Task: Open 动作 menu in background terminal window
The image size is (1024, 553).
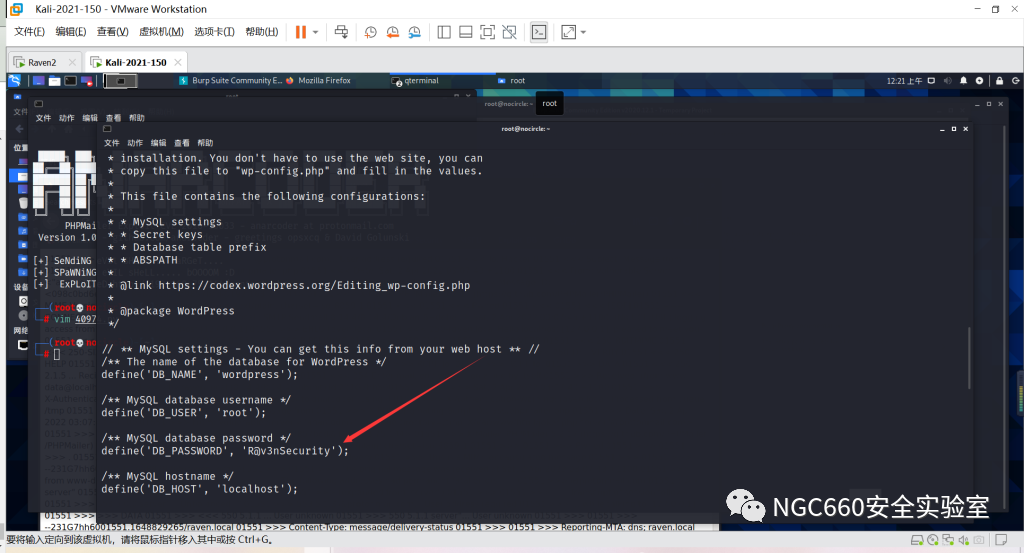Action: (67, 118)
